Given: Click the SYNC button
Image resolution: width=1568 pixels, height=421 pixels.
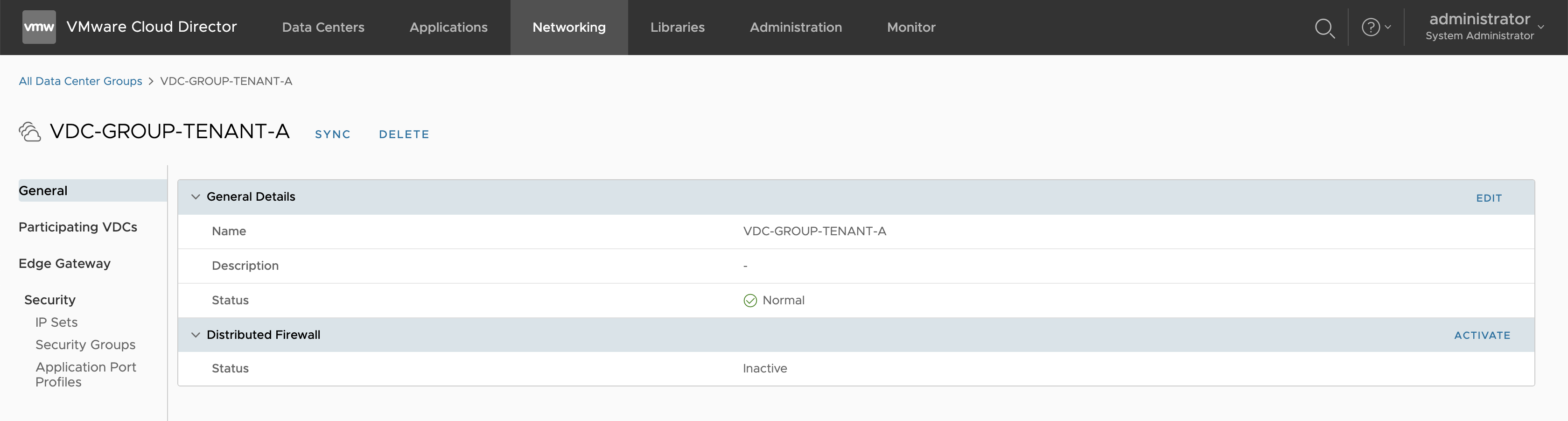Looking at the screenshot, I should point(332,134).
